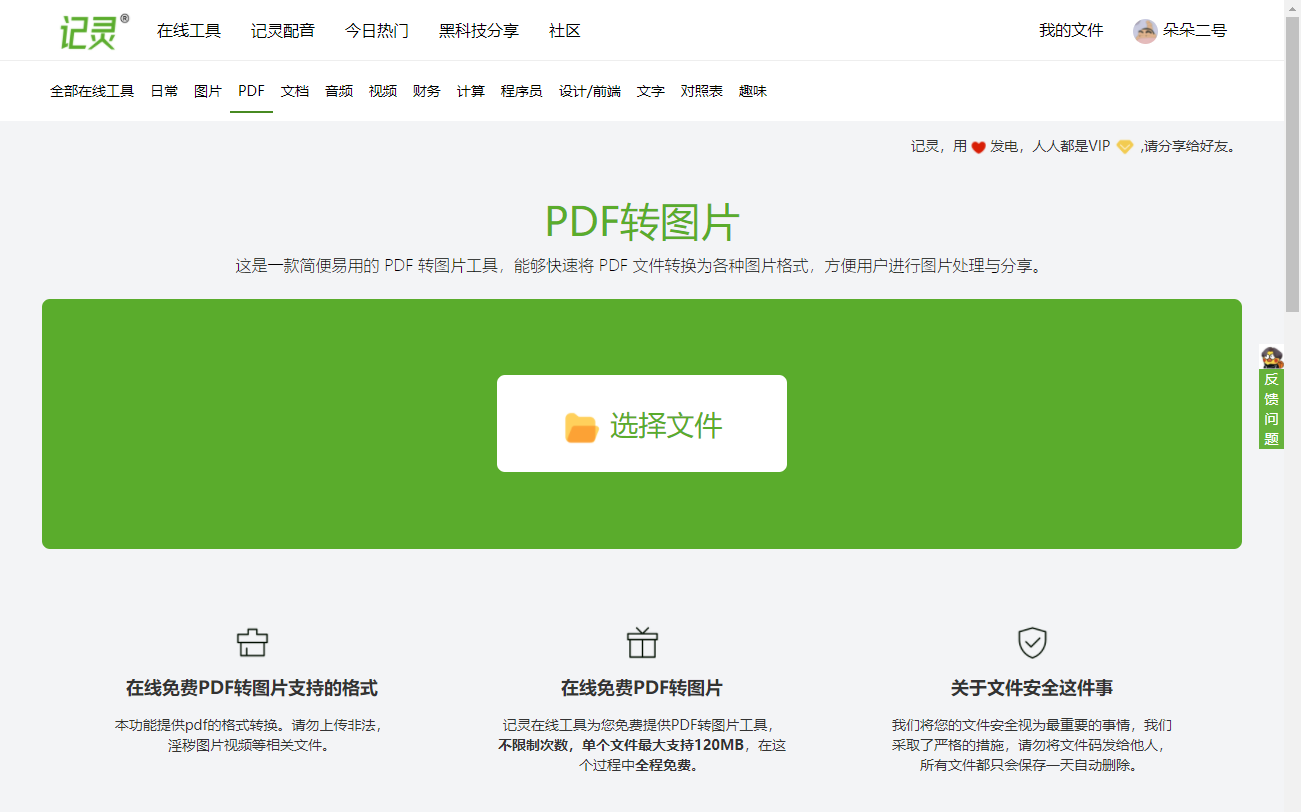Image resolution: width=1301 pixels, height=812 pixels.
Task: Switch to the 对照表 category tab
Action: 702,91
